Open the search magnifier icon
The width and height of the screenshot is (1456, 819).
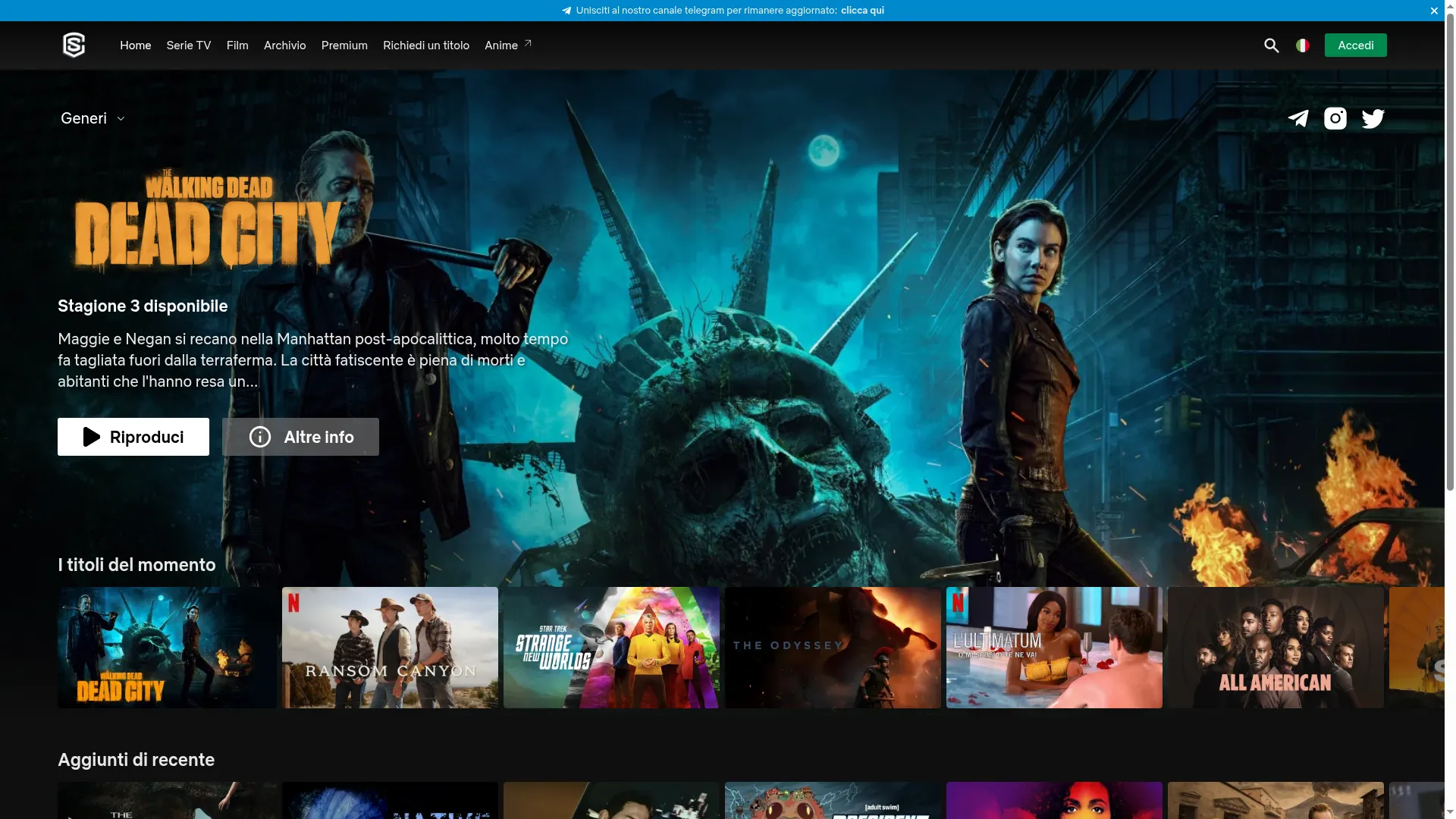(x=1272, y=45)
